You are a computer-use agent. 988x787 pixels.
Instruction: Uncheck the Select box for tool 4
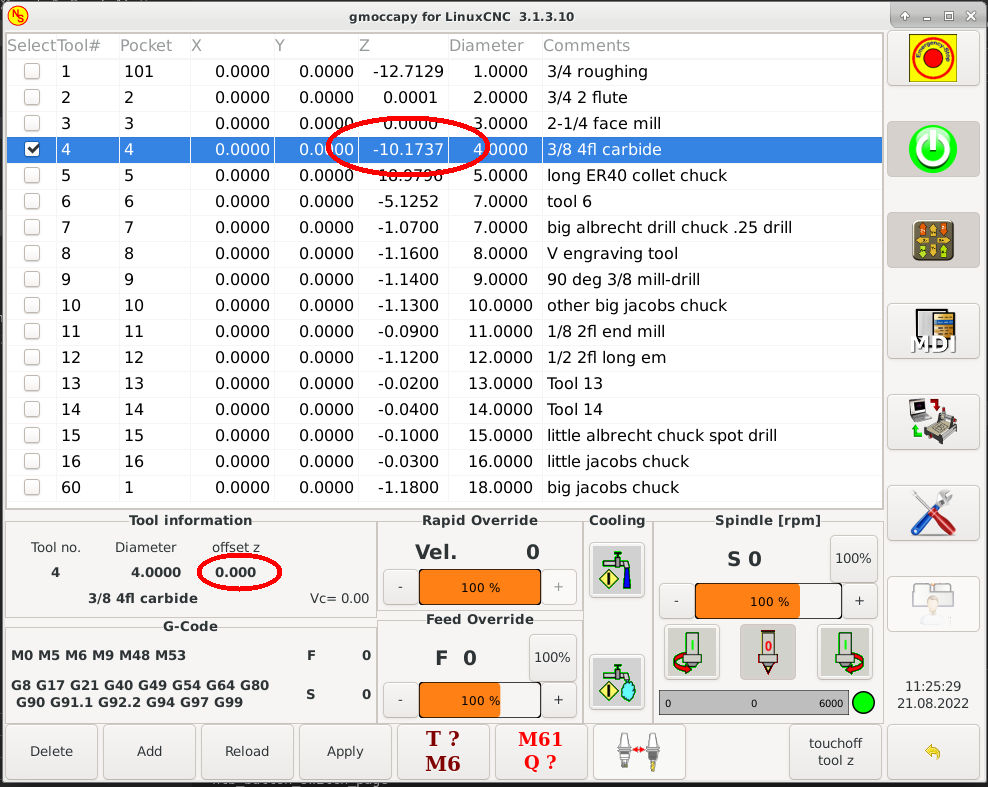tap(32, 149)
